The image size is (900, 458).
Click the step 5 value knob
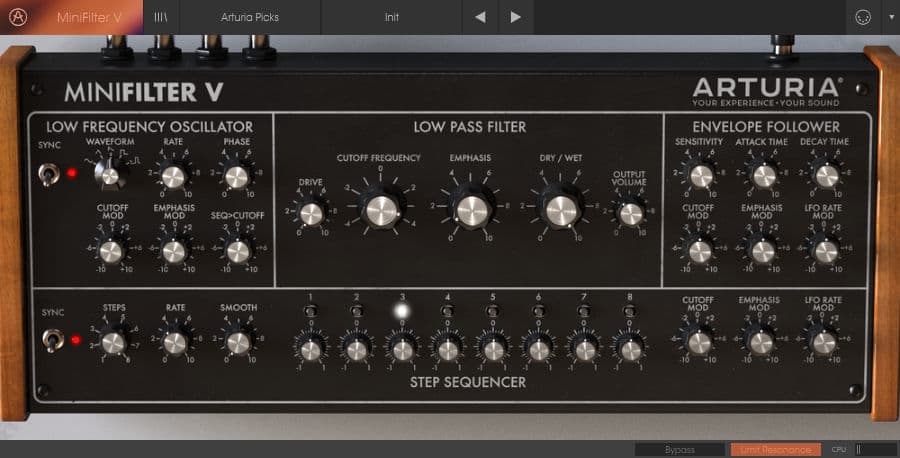494,350
